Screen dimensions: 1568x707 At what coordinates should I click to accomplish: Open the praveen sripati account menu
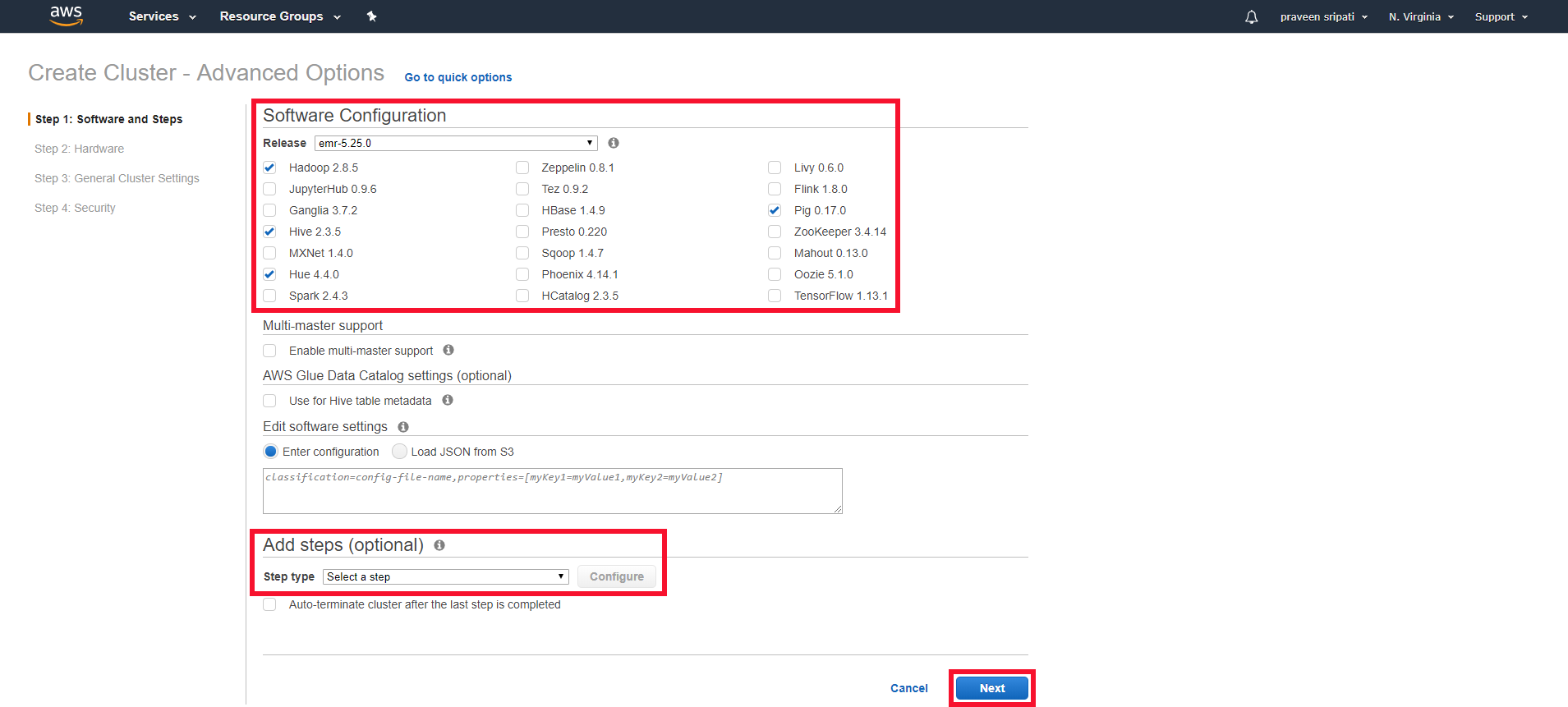point(1324,17)
